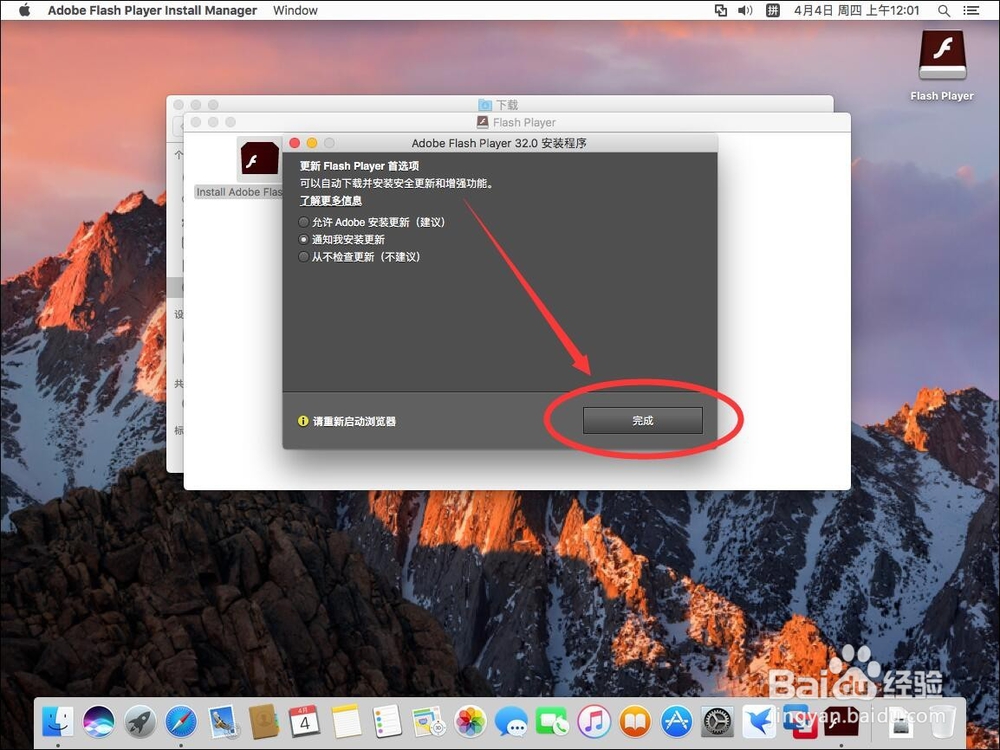Viewport: 1000px width, 750px height.
Task: Open Notes icon in Dock
Action: click(x=346, y=721)
